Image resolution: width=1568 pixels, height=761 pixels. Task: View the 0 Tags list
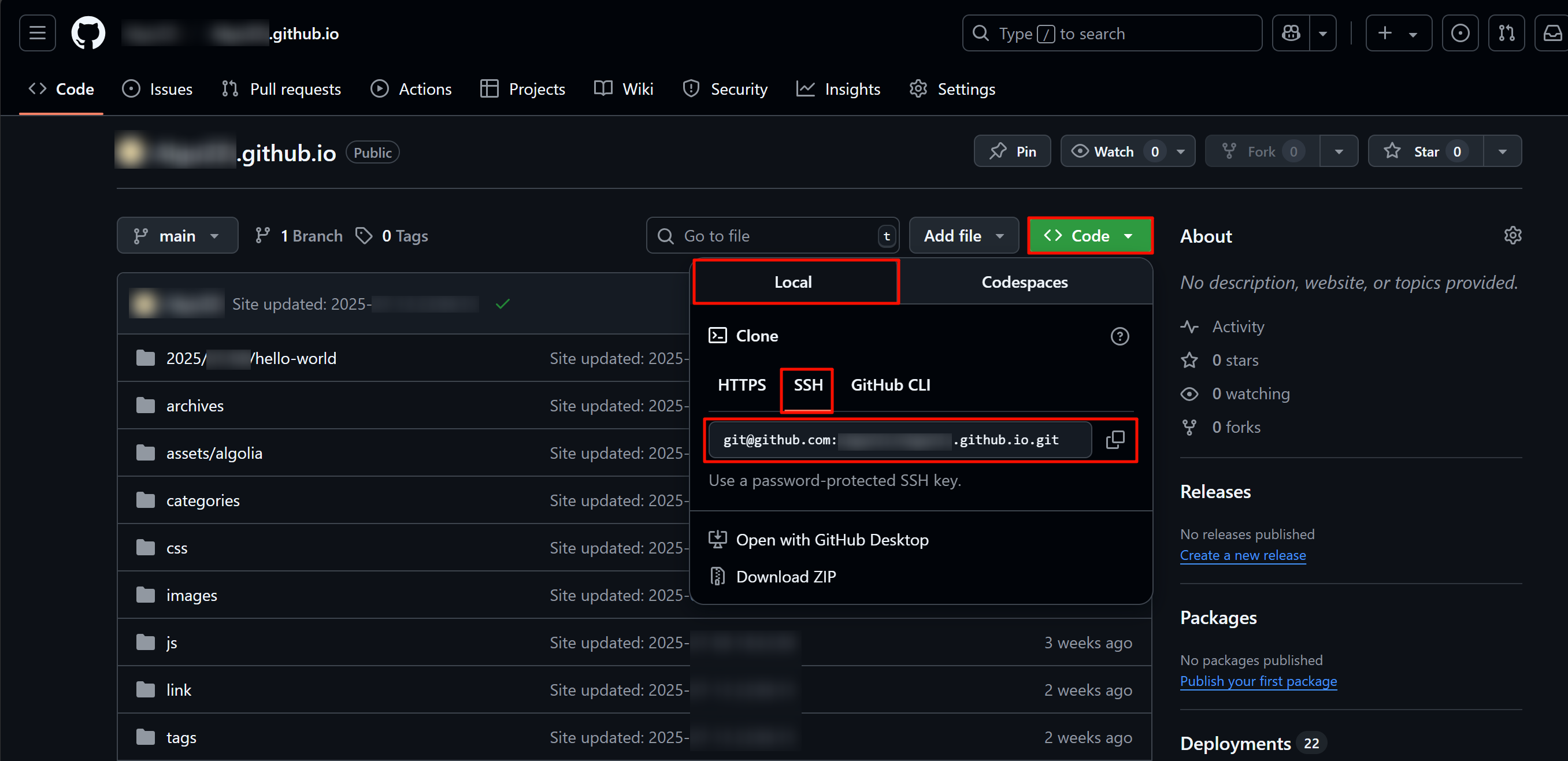click(x=391, y=236)
